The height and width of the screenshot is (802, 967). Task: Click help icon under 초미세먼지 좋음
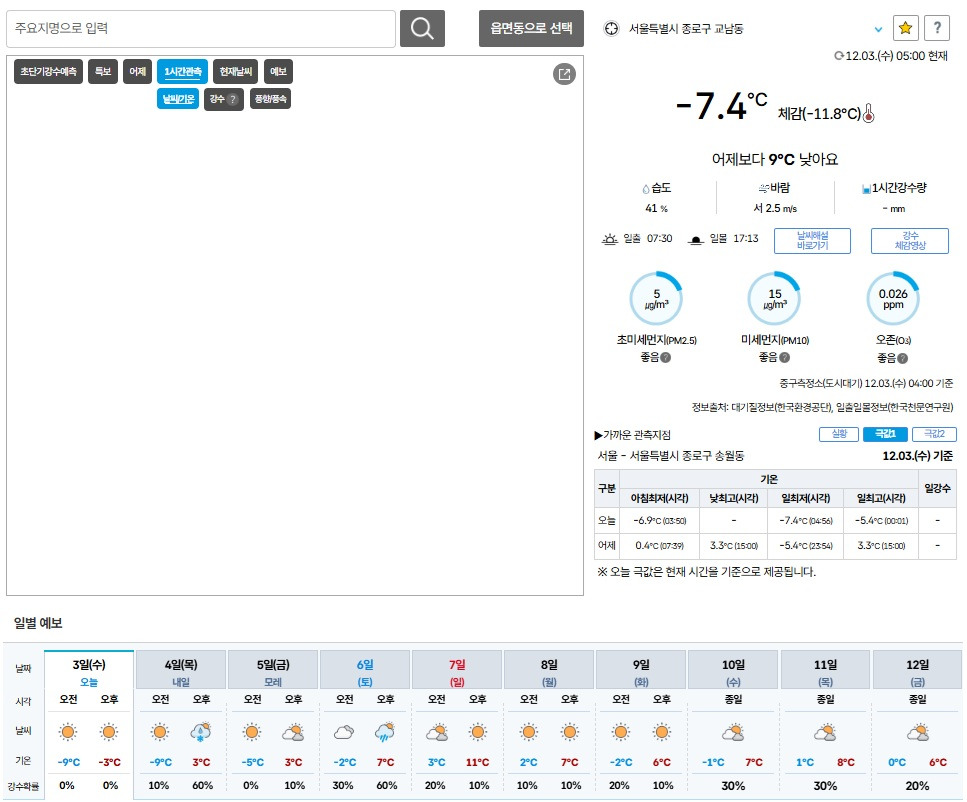pyautogui.click(x=665, y=357)
